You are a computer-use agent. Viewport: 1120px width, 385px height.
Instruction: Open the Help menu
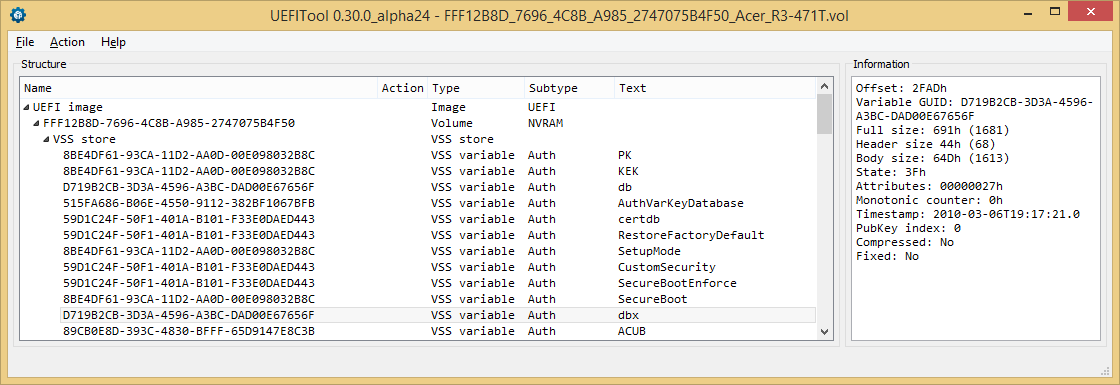(114, 42)
